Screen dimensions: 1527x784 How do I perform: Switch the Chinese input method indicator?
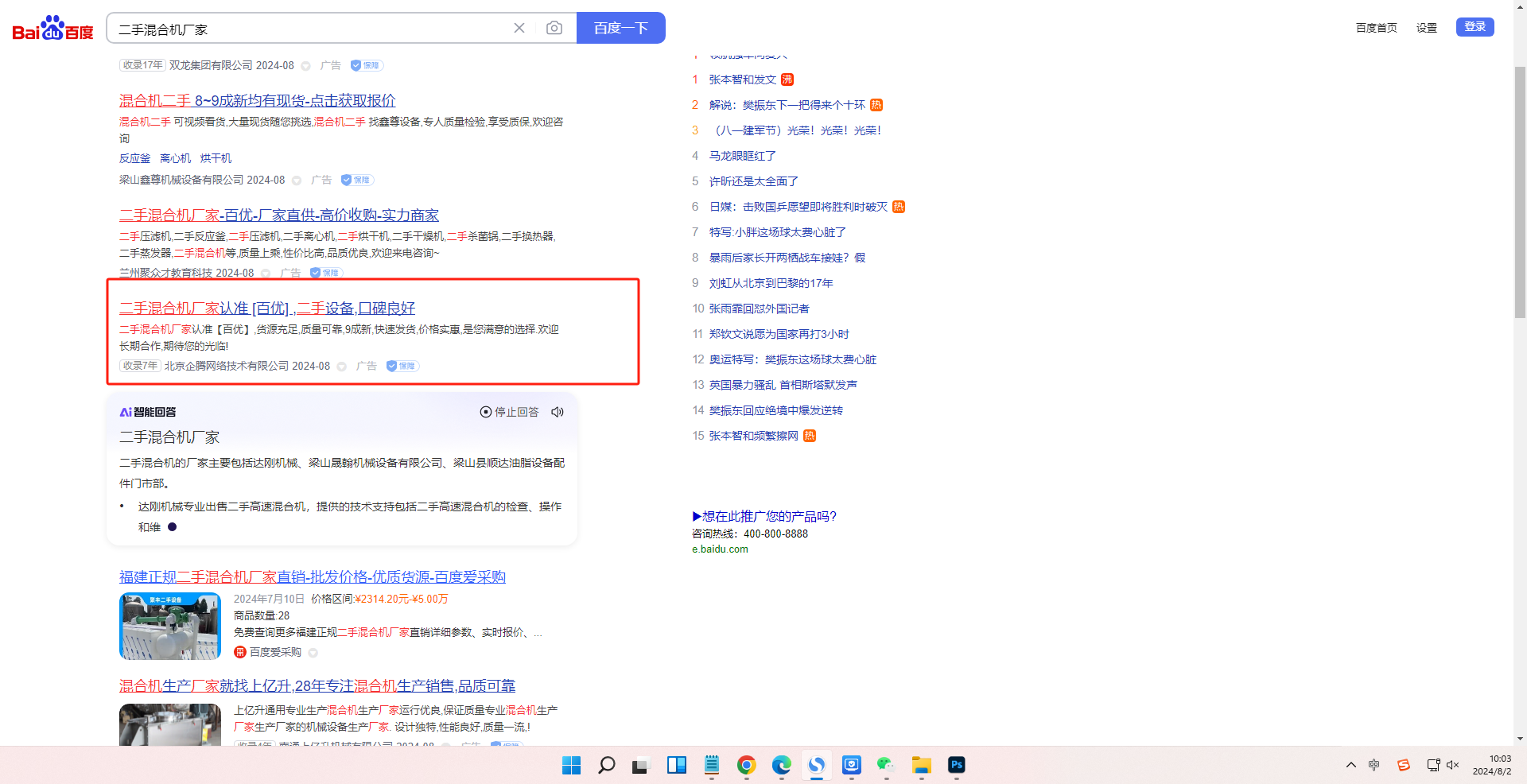click(1374, 765)
